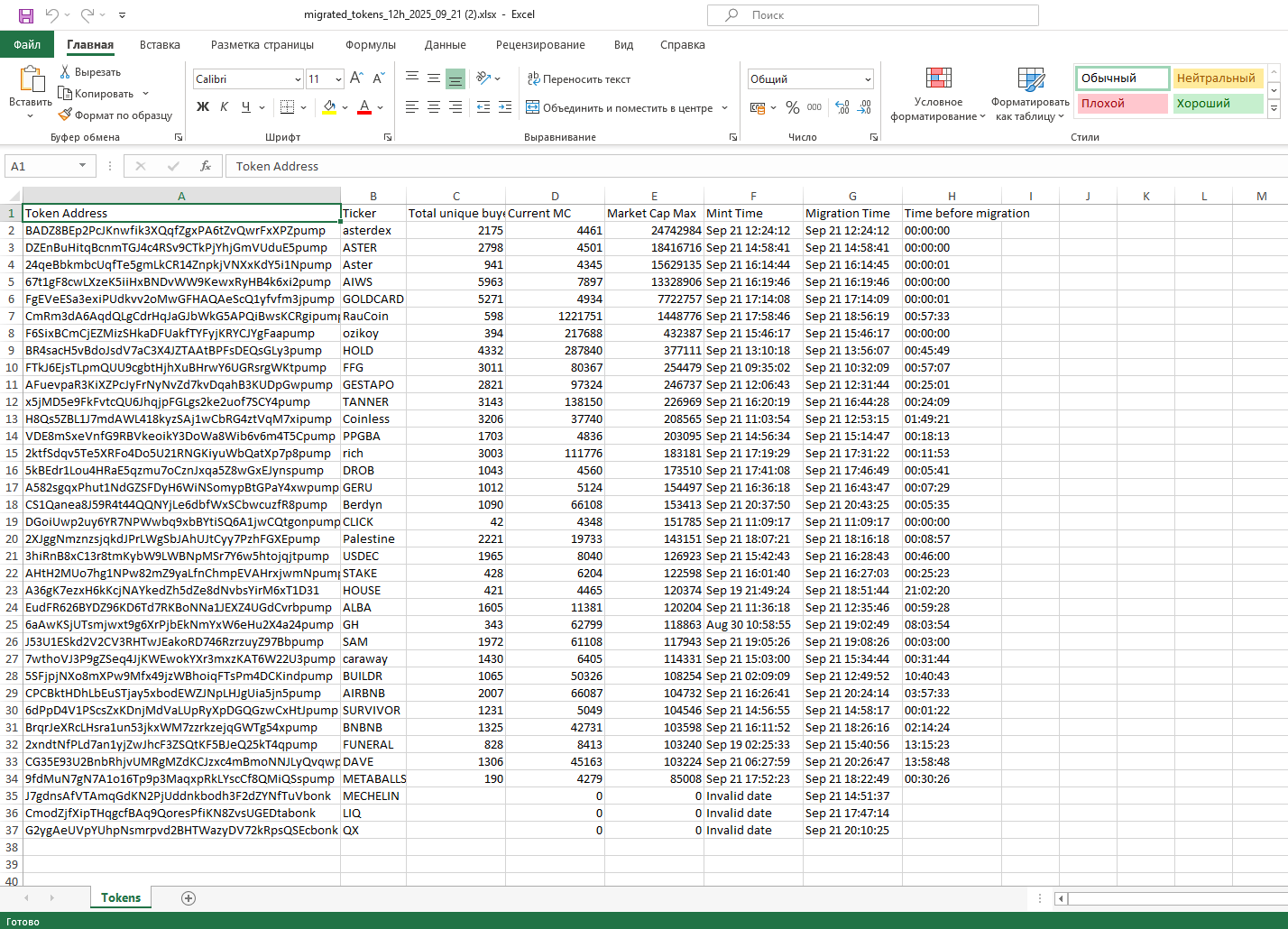Toggle italic (К) formatting
This screenshot has width=1288, height=929.
click(x=225, y=107)
